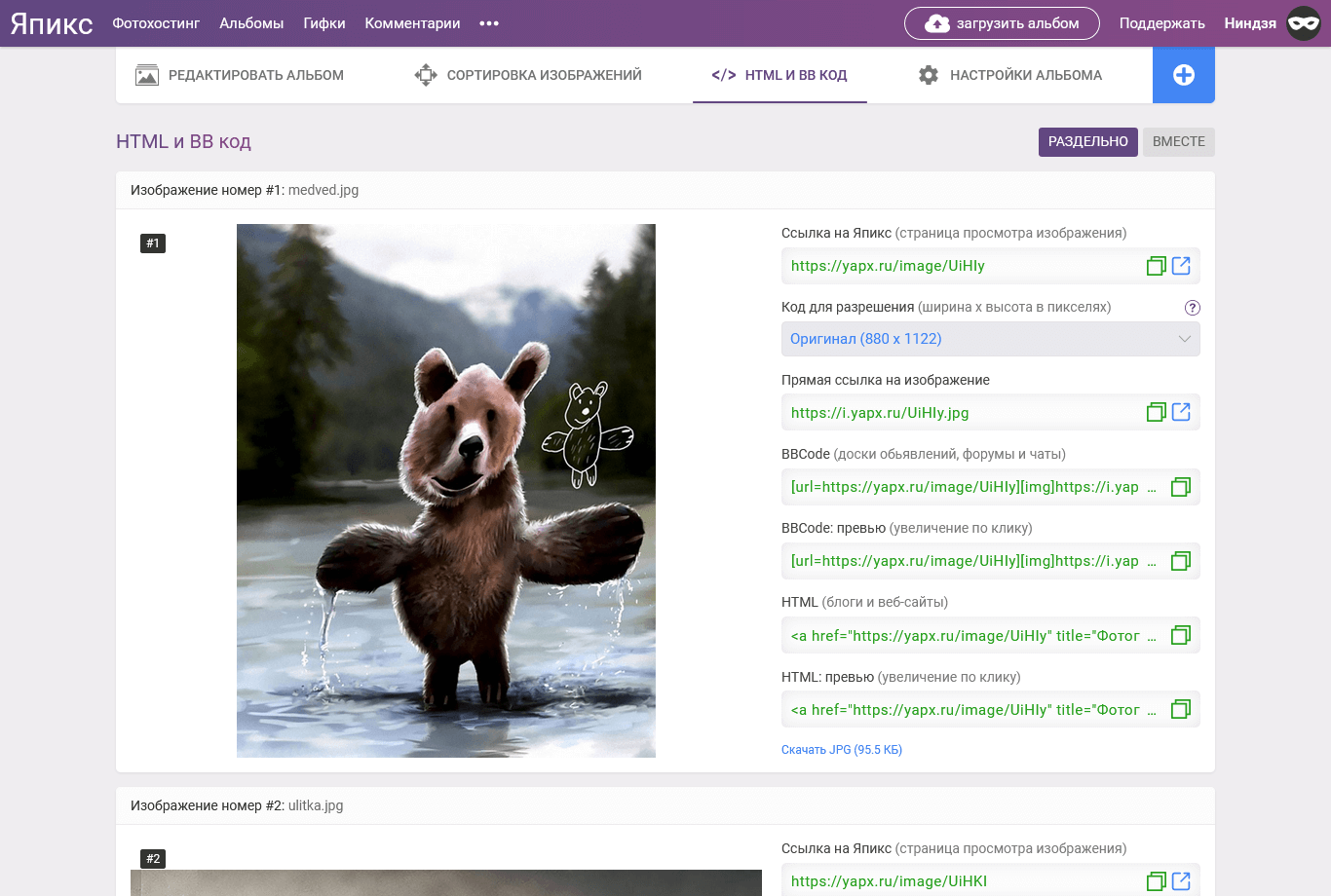
Task: Open the Настройки альбома tab
Action: tap(1010, 75)
